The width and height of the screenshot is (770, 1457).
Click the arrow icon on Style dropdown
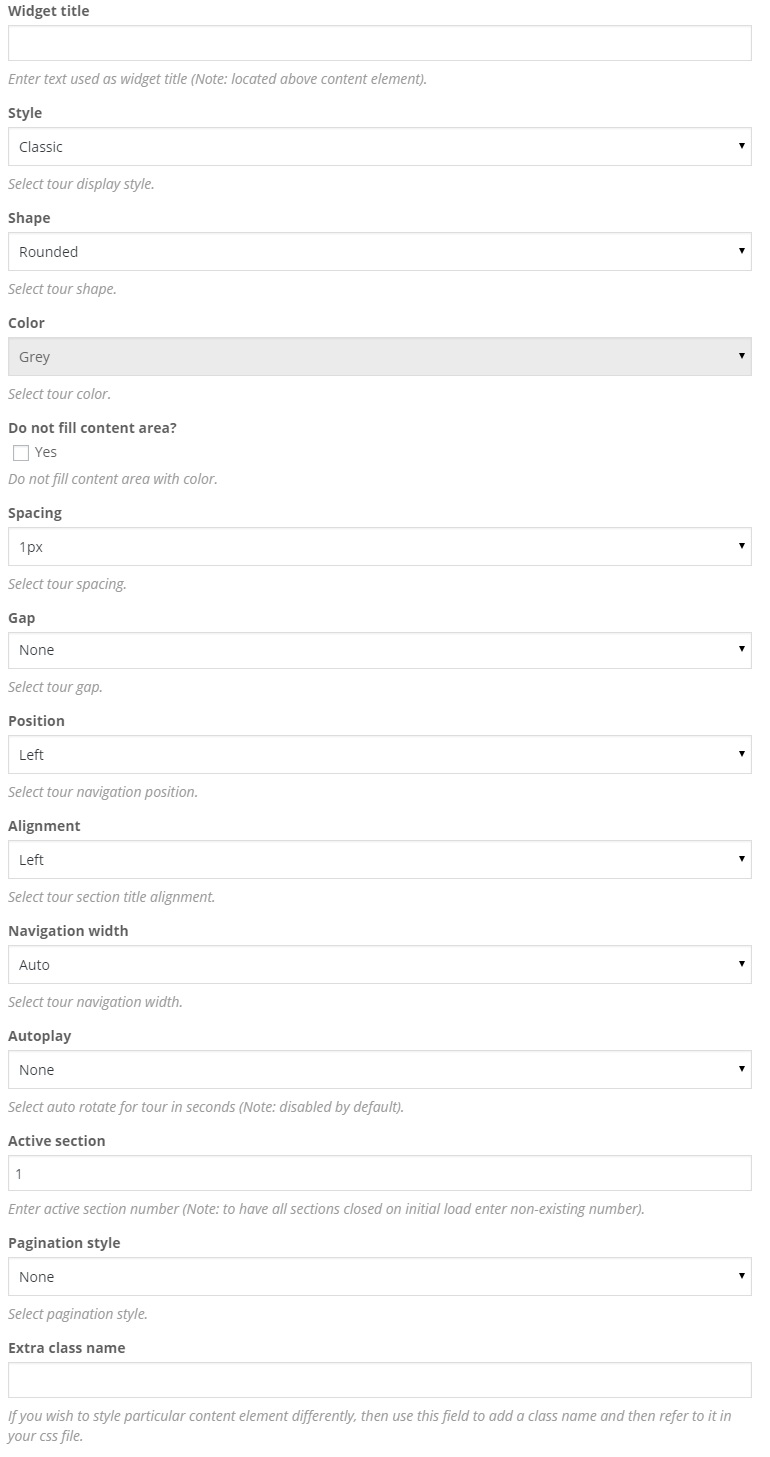tap(741, 146)
